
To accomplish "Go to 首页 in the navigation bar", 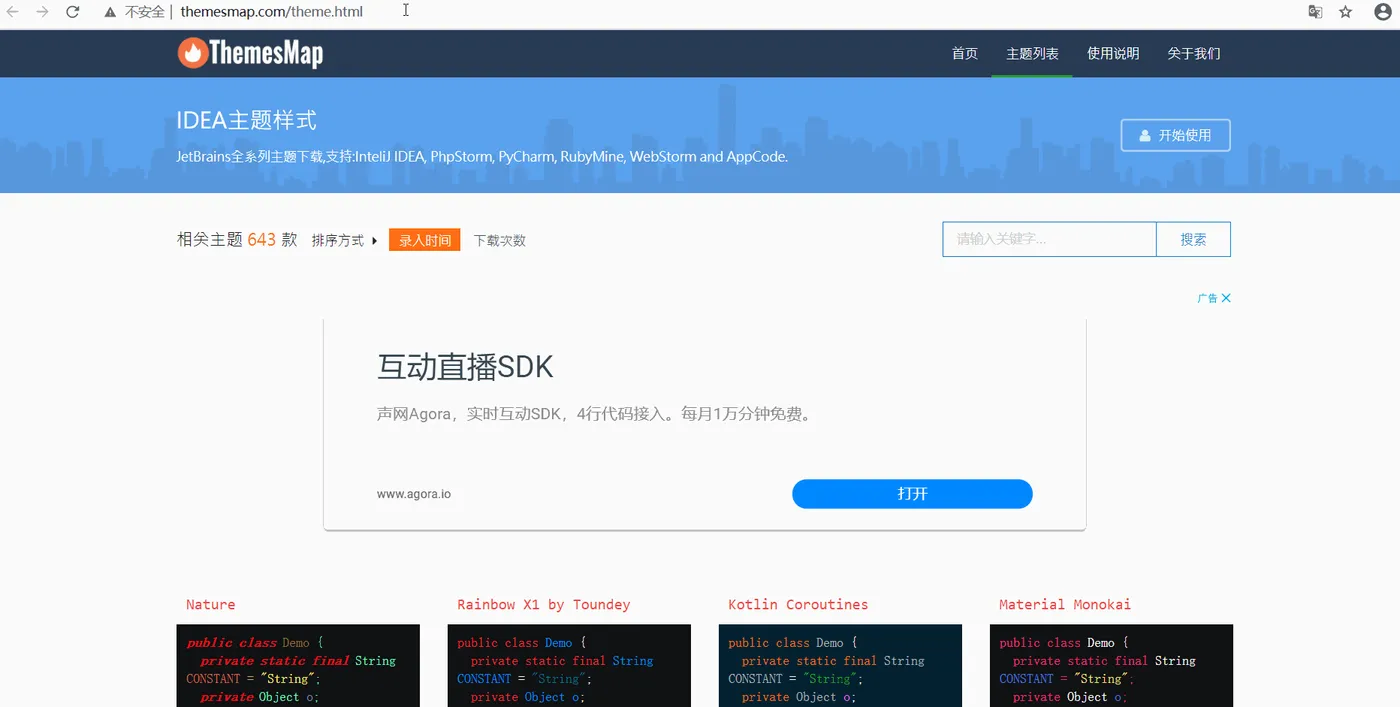I will coord(965,53).
